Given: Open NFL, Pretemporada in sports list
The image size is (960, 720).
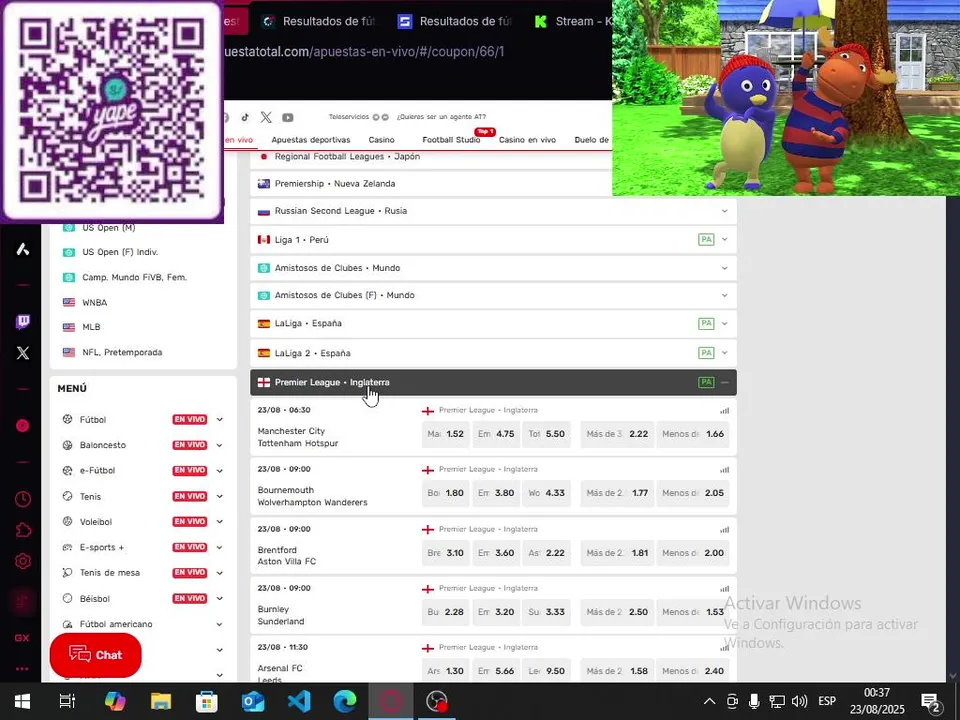Looking at the screenshot, I should 122,352.
